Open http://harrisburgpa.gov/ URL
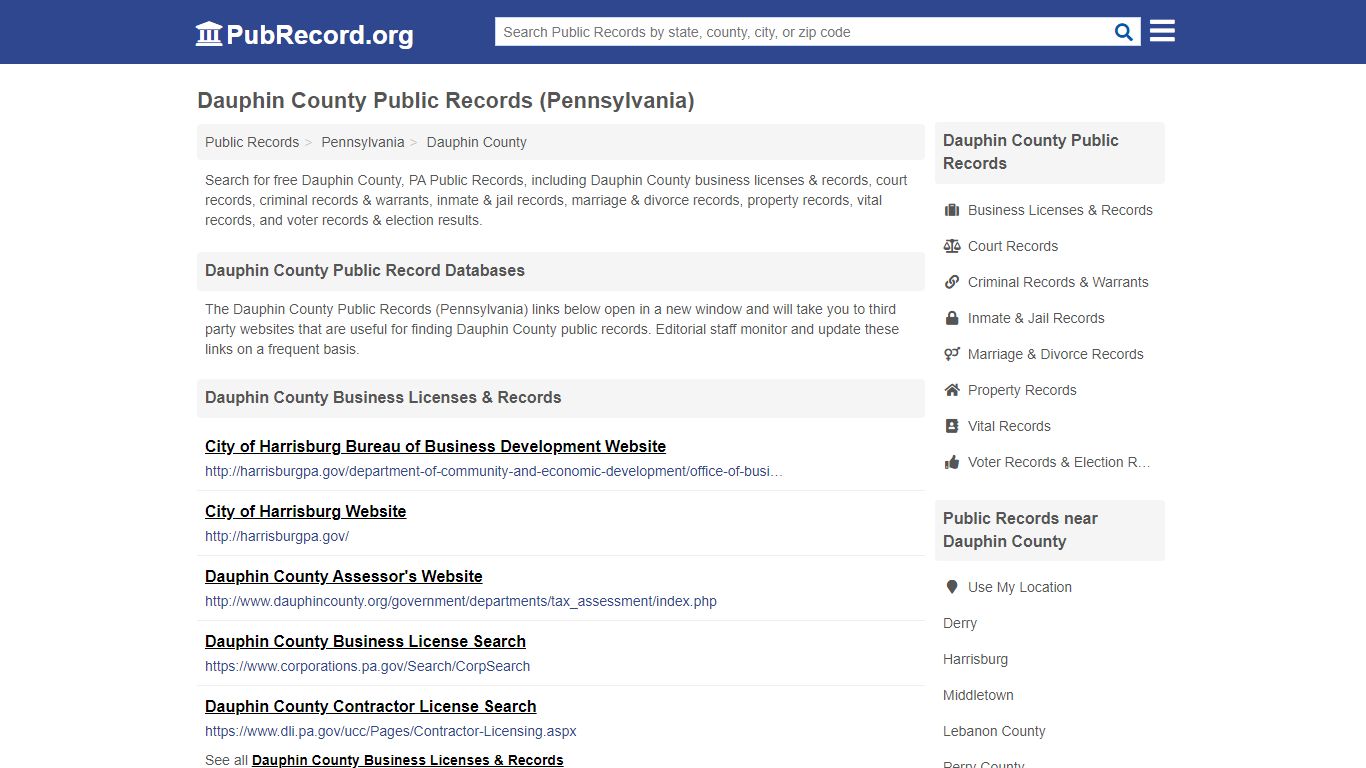The width and height of the screenshot is (1366, 768). click(277, 536)
